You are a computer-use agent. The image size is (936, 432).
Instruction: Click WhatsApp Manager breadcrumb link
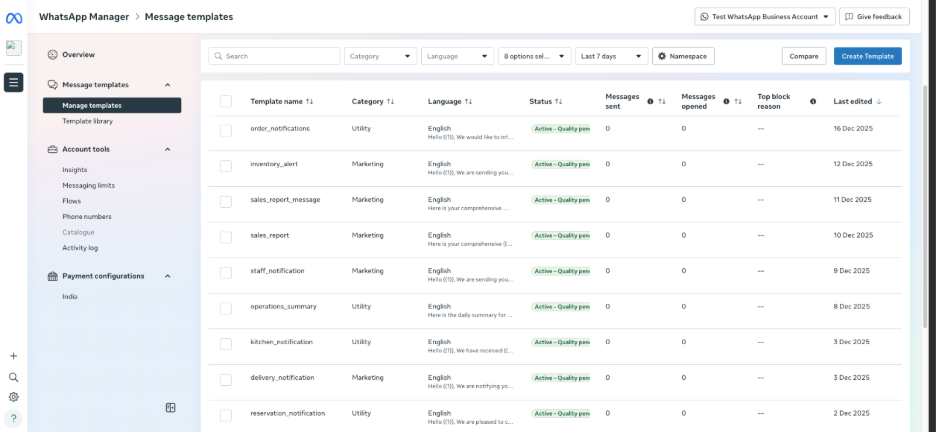click(x=84, y=17)
